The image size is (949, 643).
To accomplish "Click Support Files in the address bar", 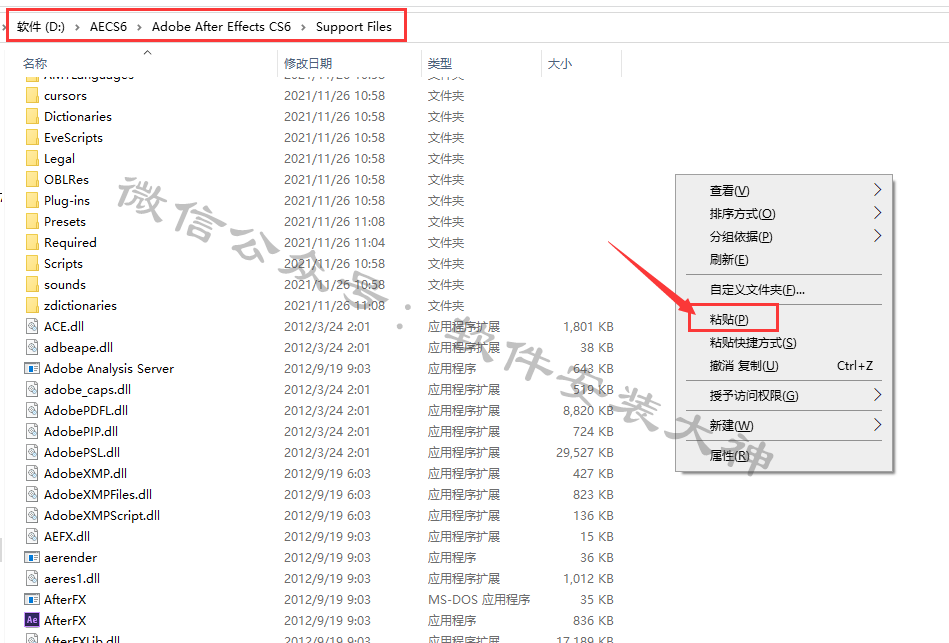I will [x=354, y=27].
